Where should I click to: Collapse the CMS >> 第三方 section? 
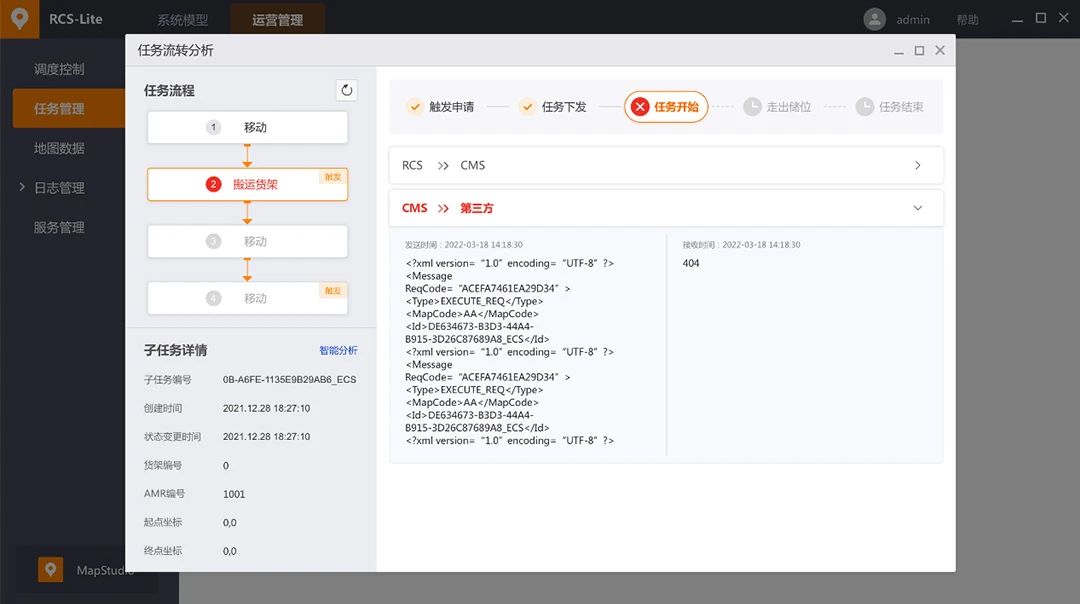point(917,208)
